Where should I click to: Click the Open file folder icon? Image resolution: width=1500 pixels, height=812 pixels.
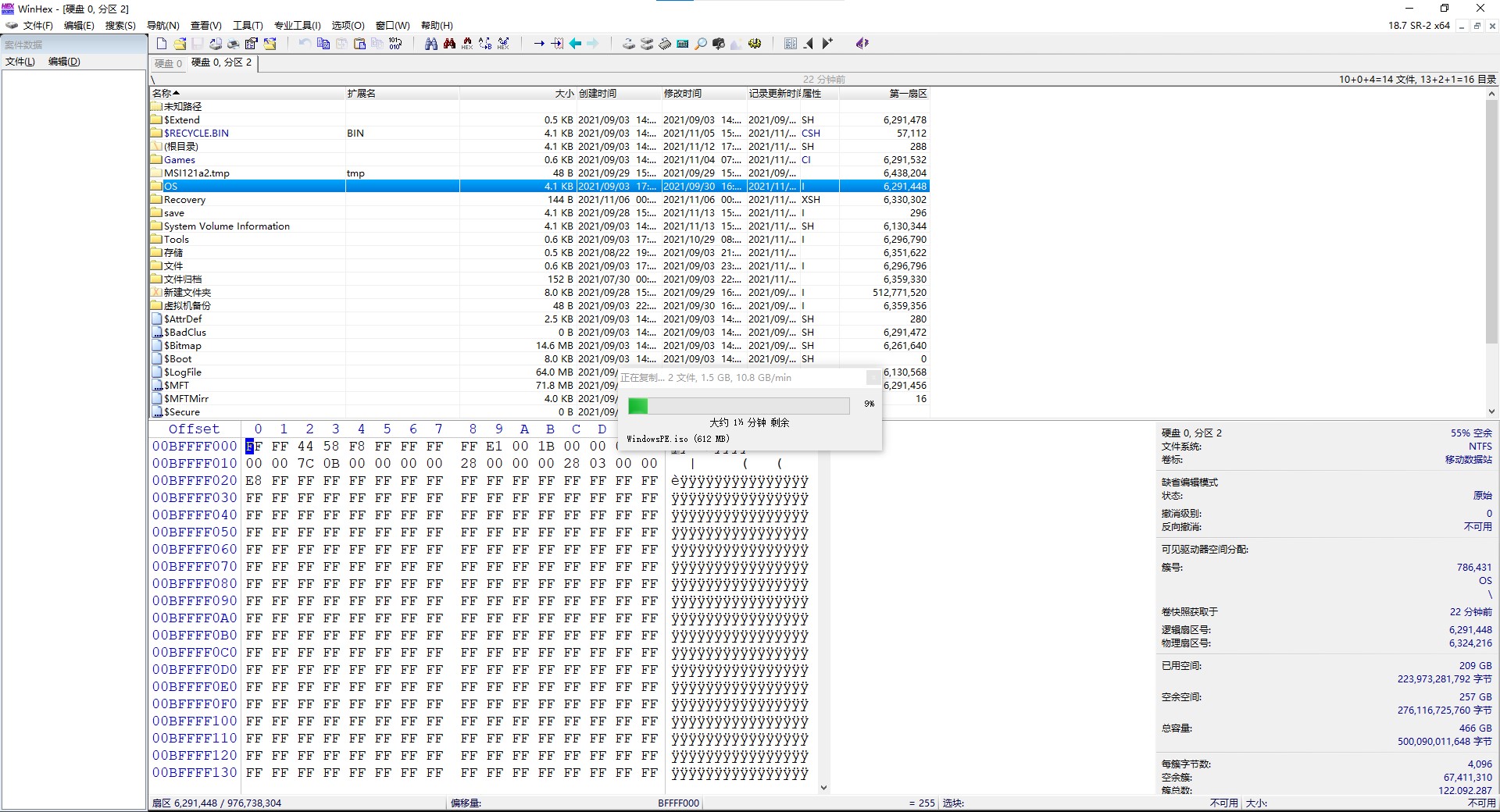[x=180, y=44]
